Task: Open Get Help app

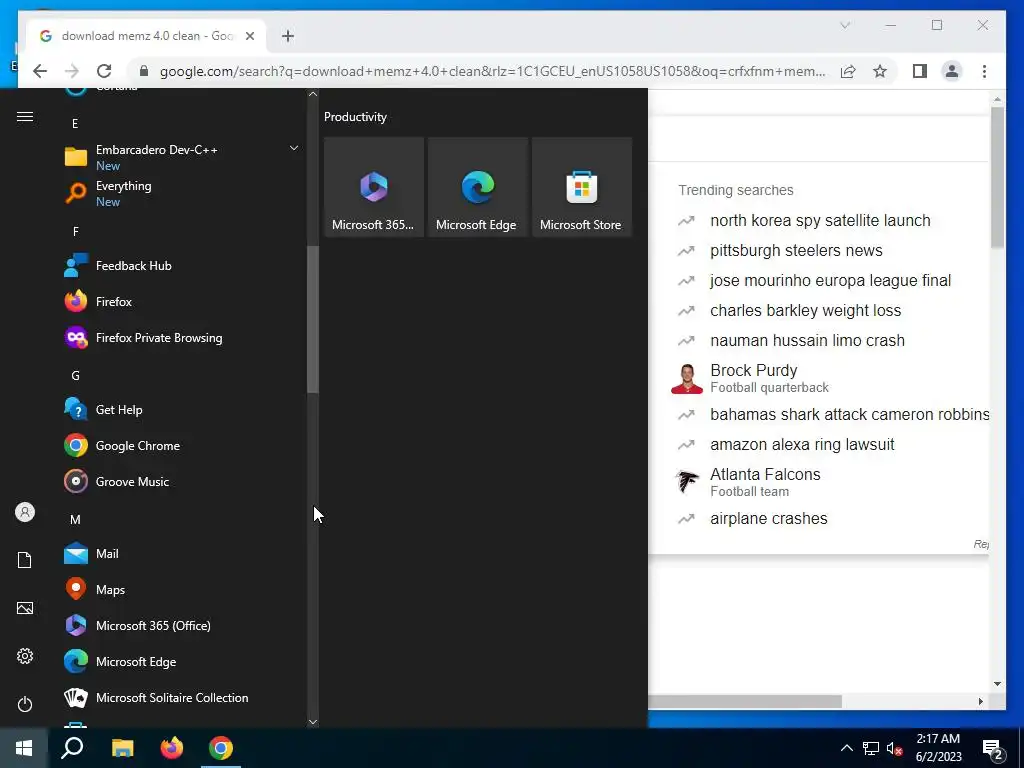Action: (181, 409)
